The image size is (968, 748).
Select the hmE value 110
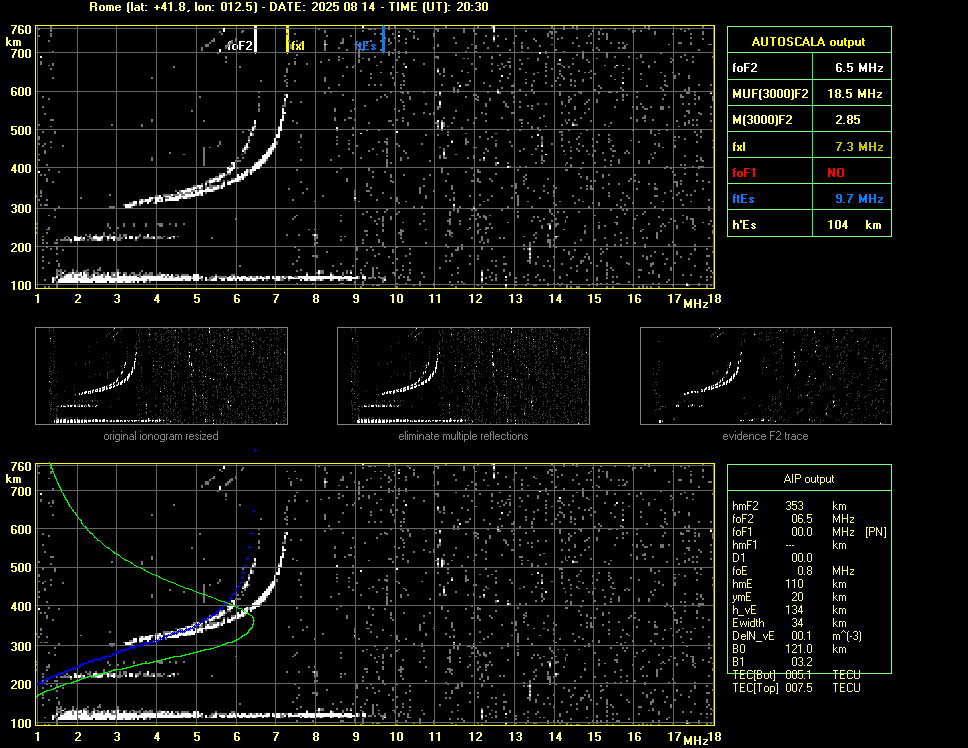795,584
